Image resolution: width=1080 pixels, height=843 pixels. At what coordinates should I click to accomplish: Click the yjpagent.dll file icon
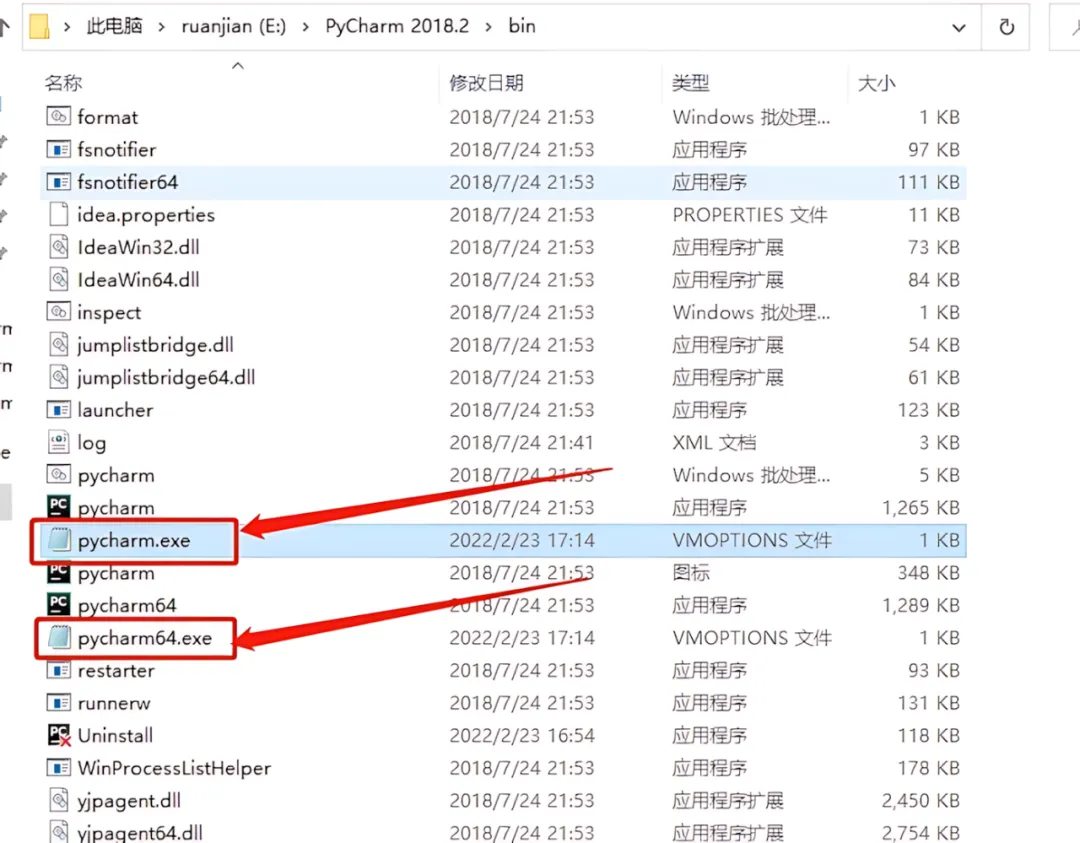[59, 800]
